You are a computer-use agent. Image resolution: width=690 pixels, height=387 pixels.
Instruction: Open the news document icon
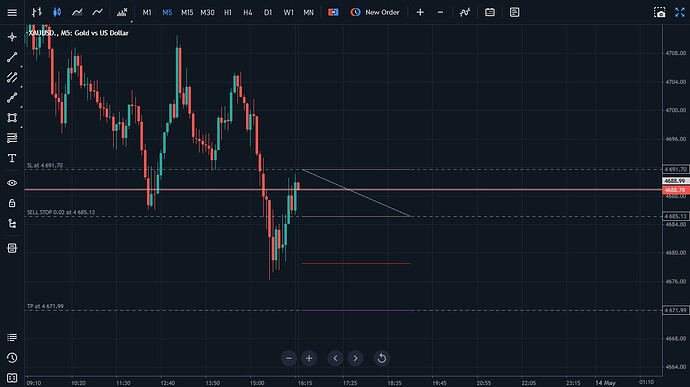(x=514, y=12)
